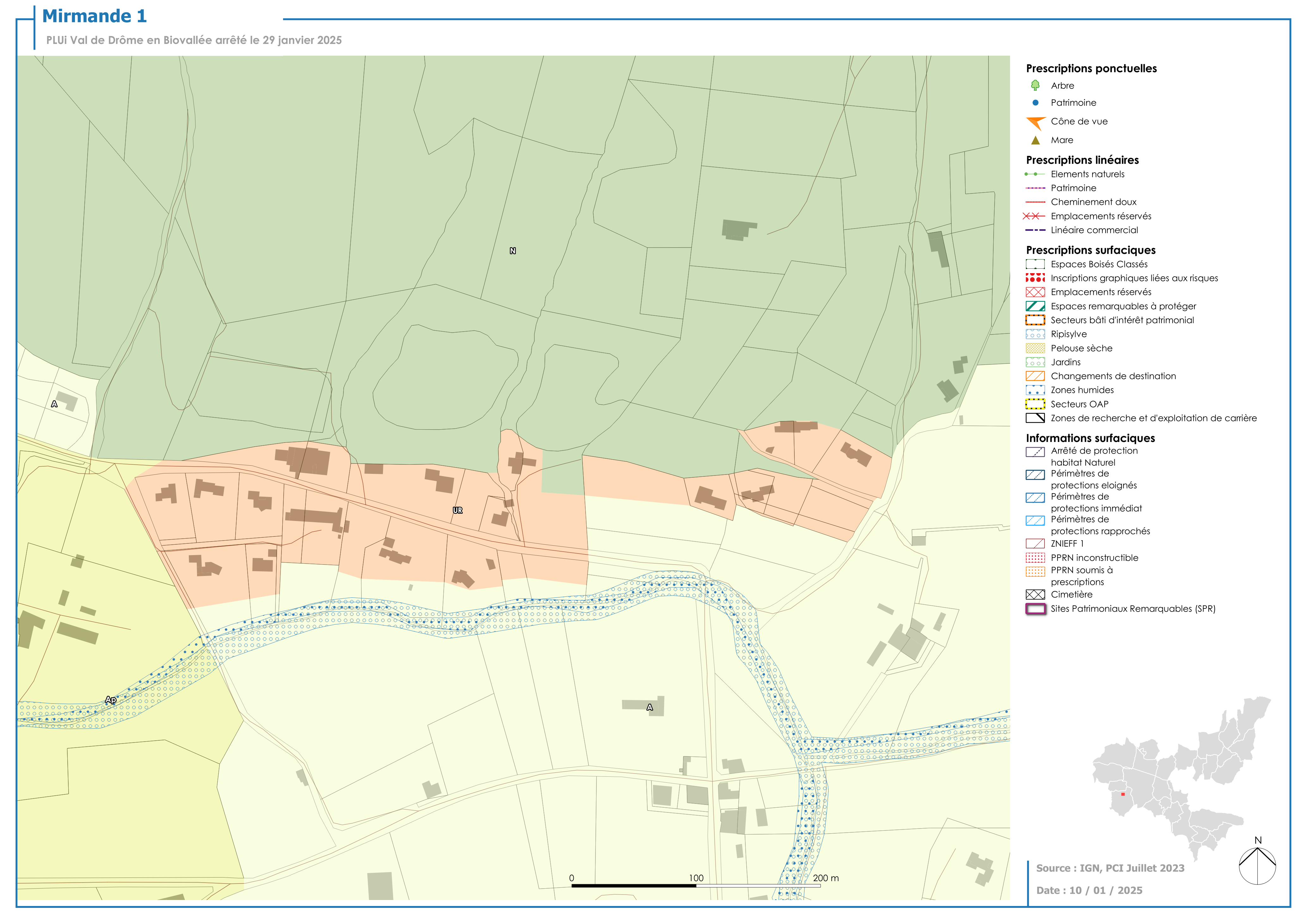
Task: Click the Linéaire commercial dashed symbol
Action: click(1035, 230)
